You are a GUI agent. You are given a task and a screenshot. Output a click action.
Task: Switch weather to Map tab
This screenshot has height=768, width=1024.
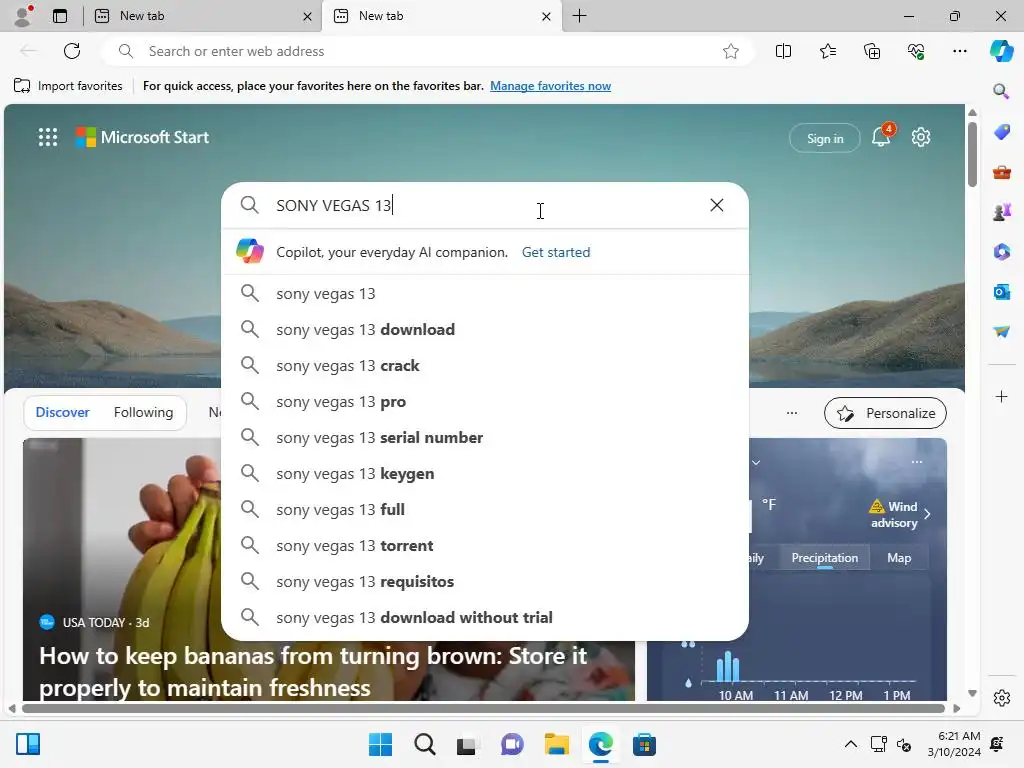click(899, 558)
